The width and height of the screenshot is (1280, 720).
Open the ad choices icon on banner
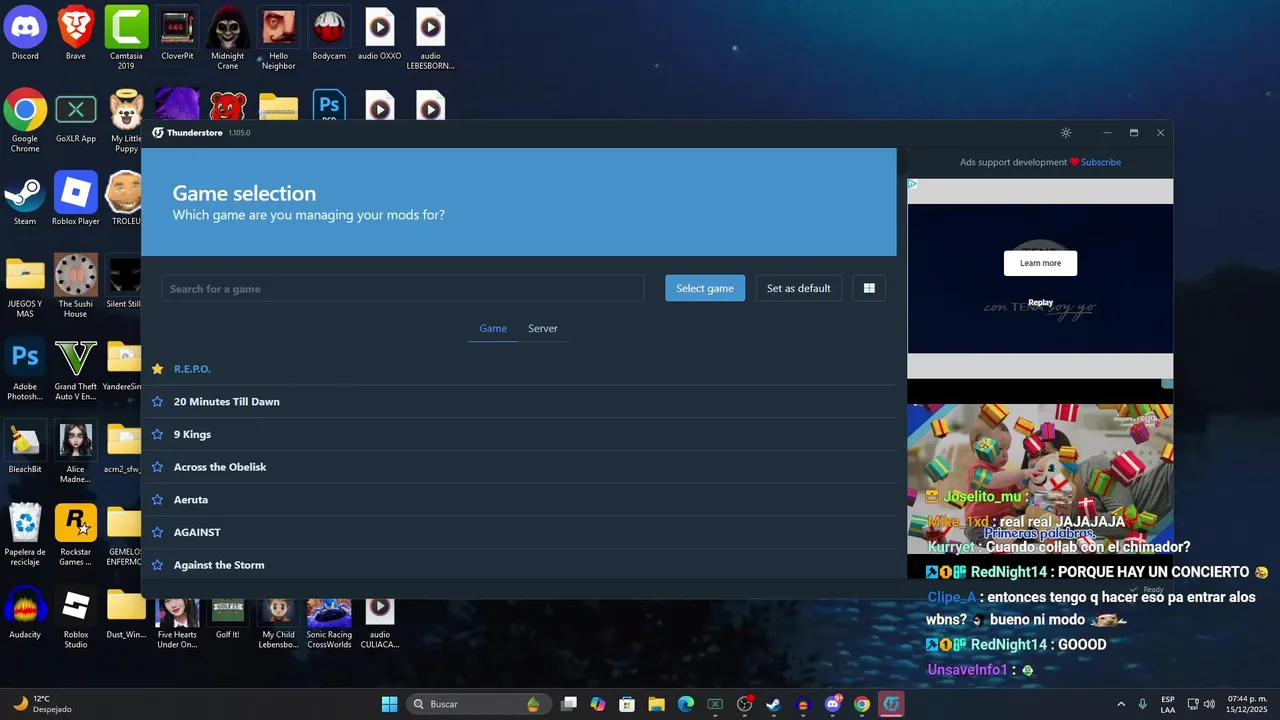(913, 185)
